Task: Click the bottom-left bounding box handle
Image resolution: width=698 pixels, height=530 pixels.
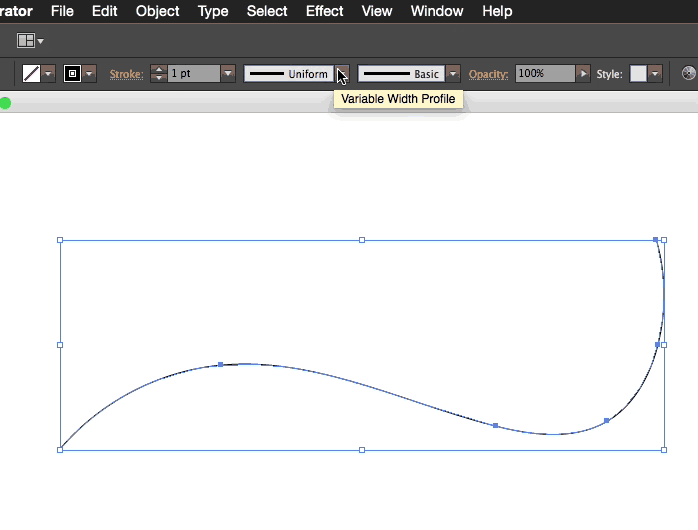Action: (60, 450)
